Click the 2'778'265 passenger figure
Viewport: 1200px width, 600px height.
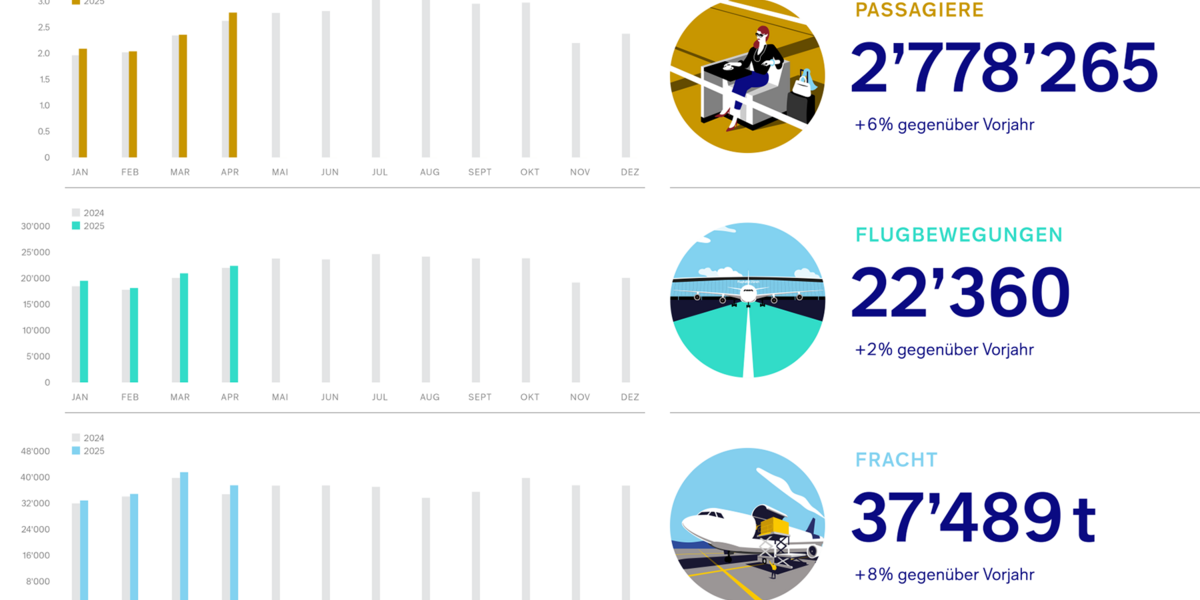click(x=1004, y=68)
